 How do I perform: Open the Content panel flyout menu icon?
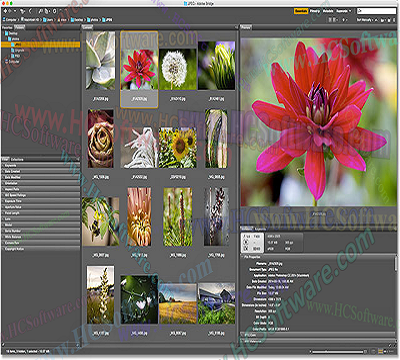pyautogui.click(x=236, y=27)
